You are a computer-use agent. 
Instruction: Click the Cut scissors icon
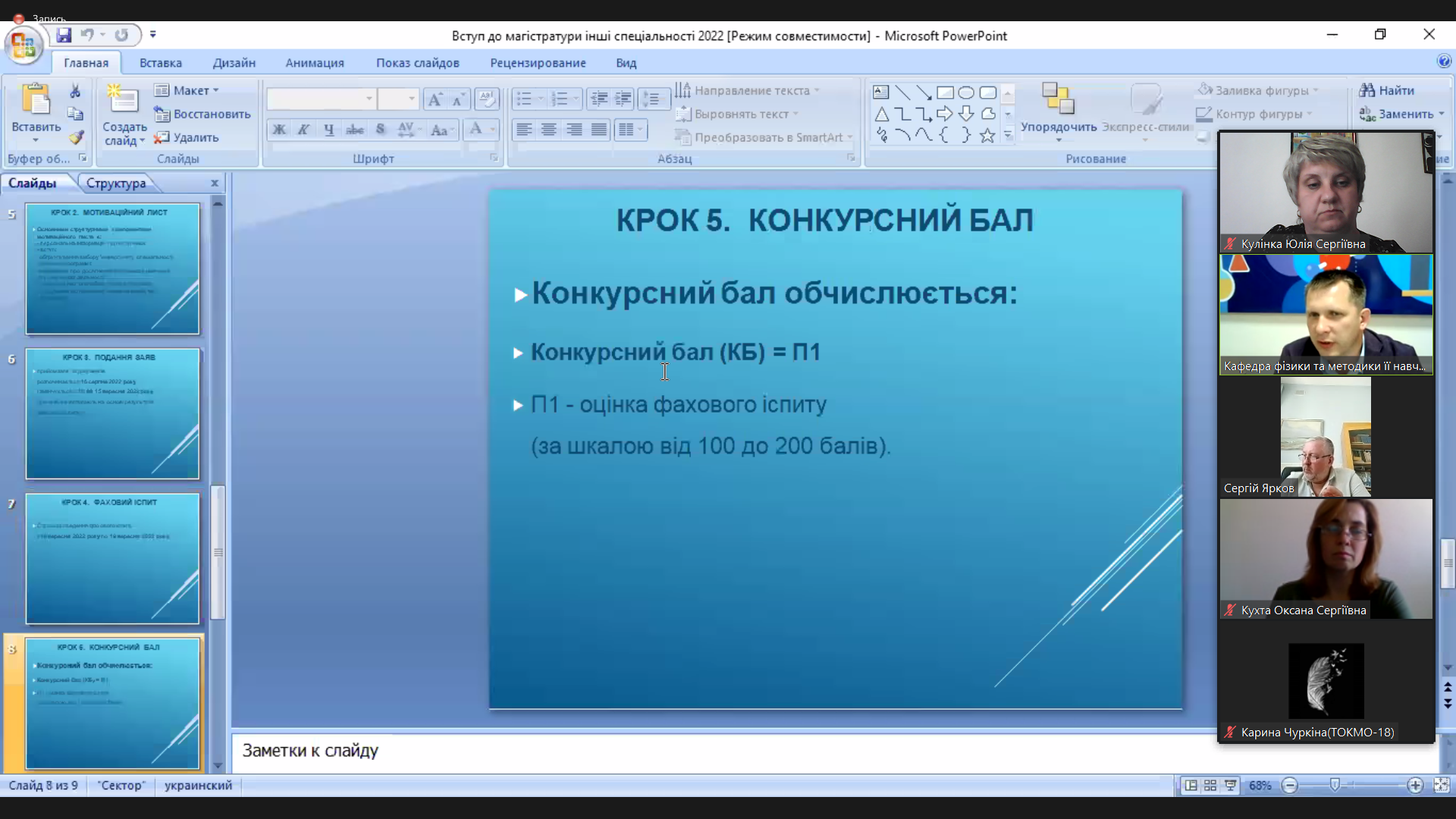click(x=75, y=91)
